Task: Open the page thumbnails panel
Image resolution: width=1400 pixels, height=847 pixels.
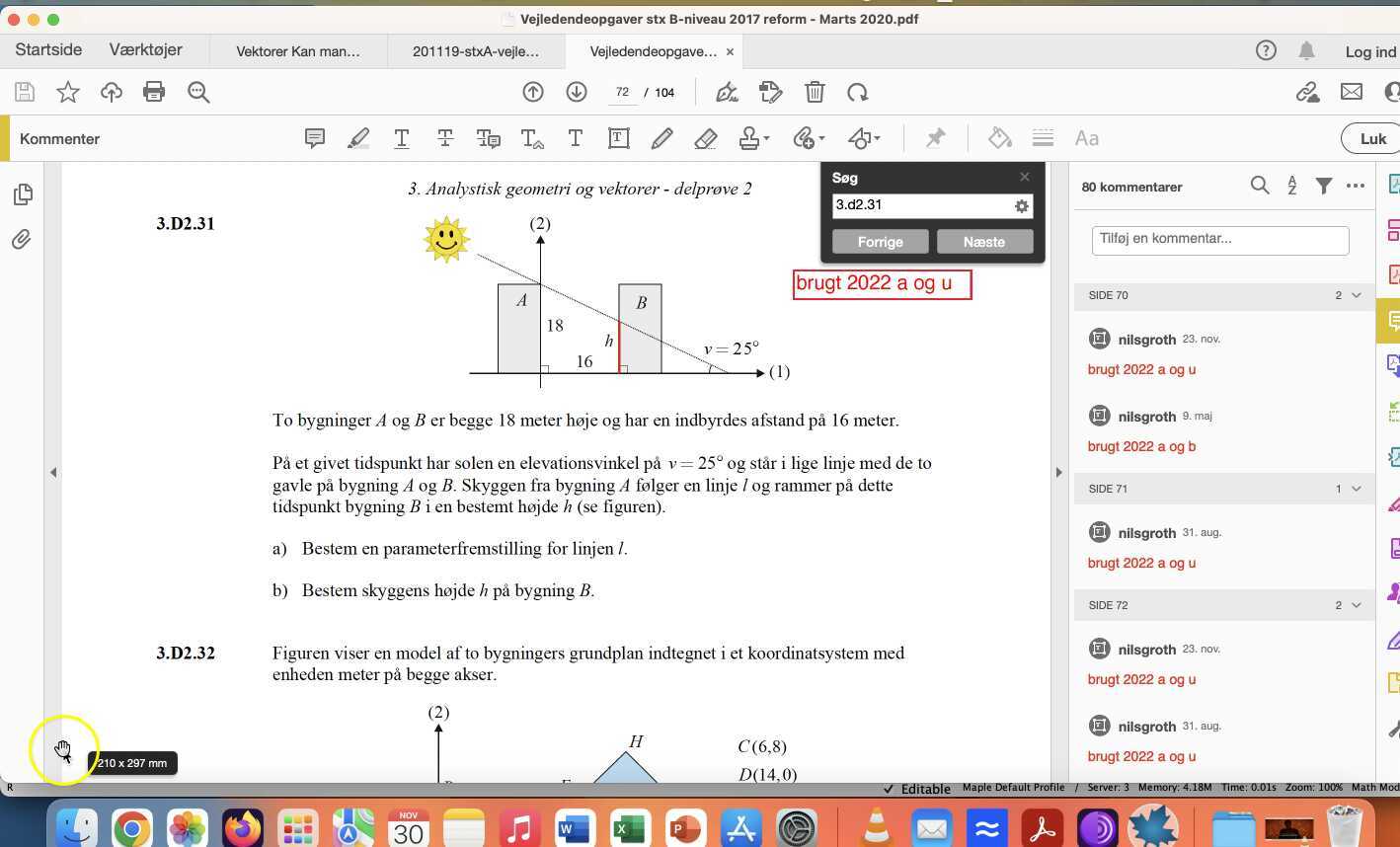Action: 22,194
